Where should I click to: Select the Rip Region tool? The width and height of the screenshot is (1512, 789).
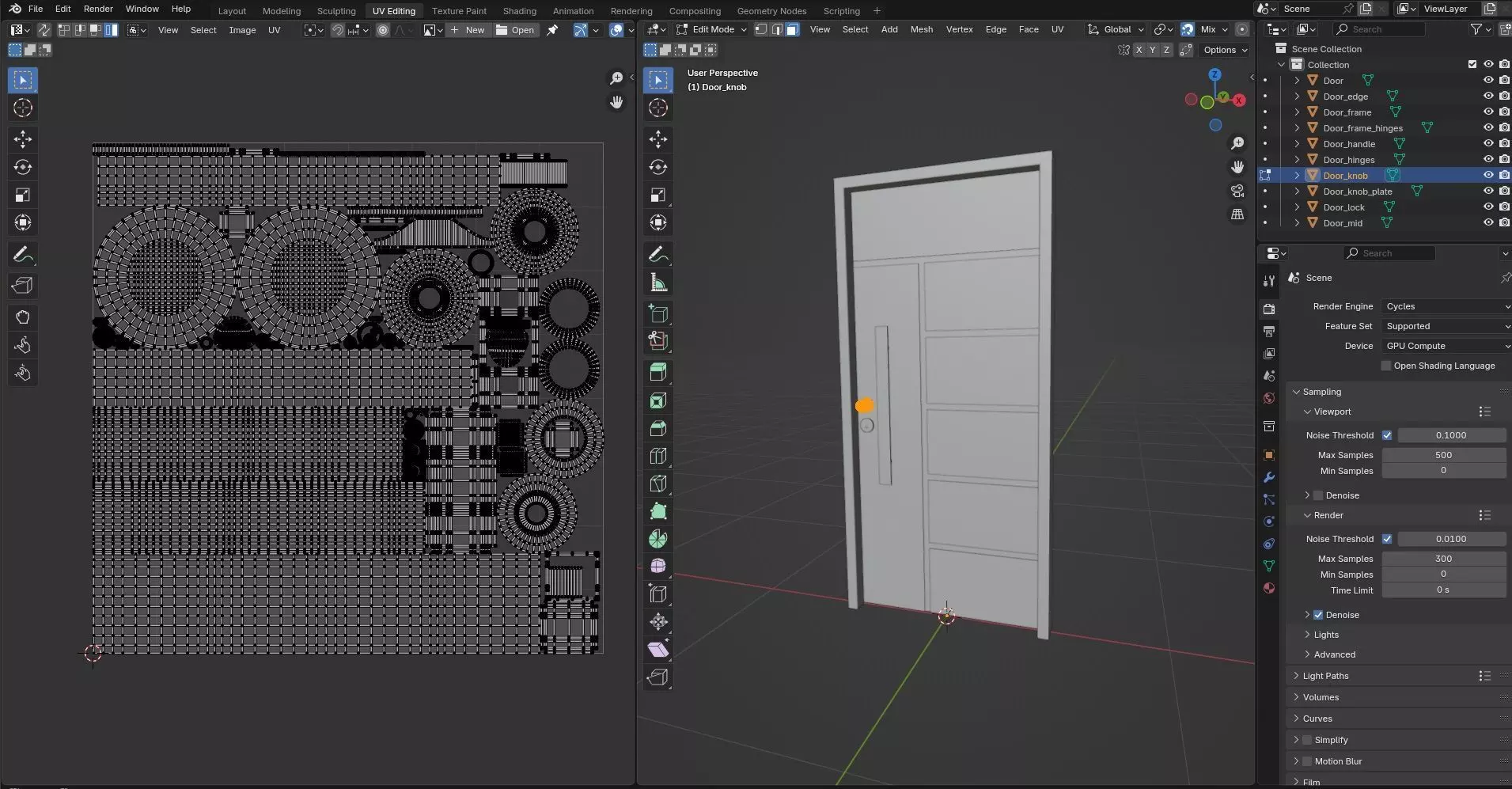[x=657, y=677]
